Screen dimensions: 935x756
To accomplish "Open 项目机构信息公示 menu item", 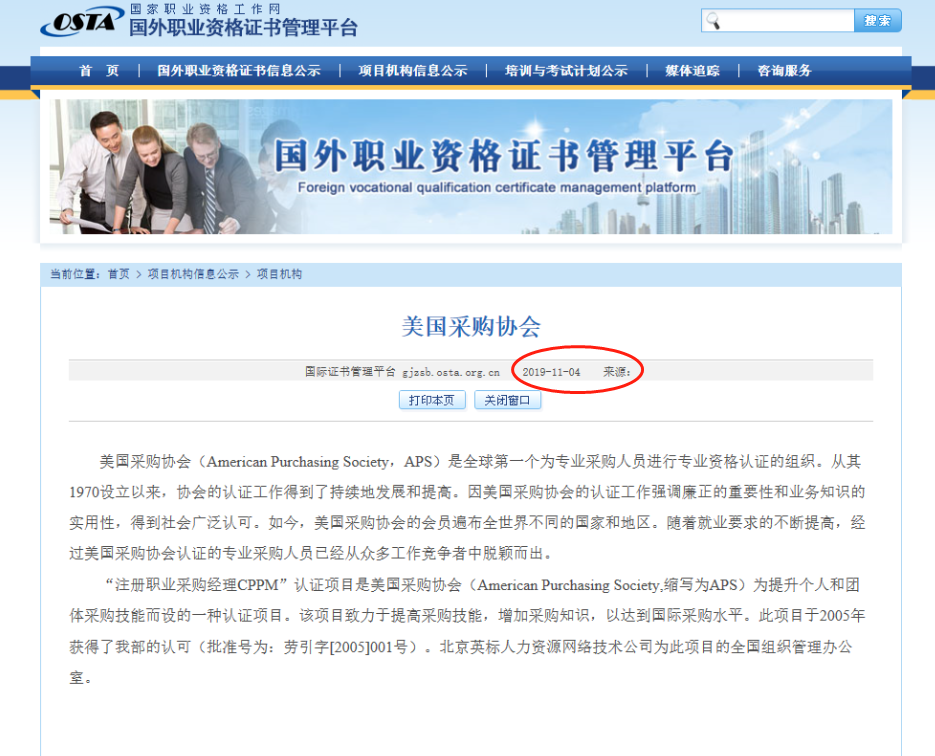I will (x=413, y=71).
